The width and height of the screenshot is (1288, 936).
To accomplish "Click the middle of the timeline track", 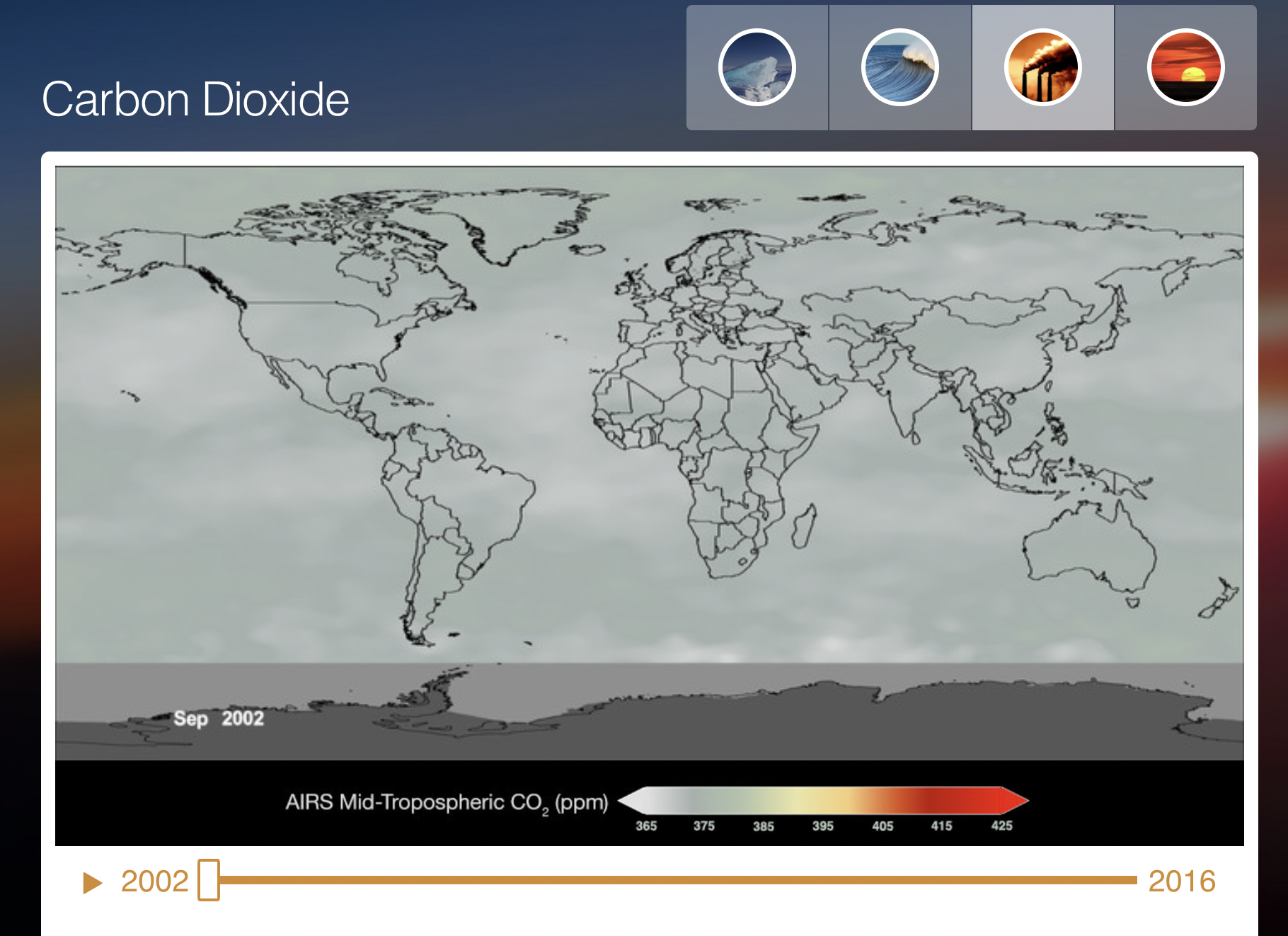I will coord(678,880).
